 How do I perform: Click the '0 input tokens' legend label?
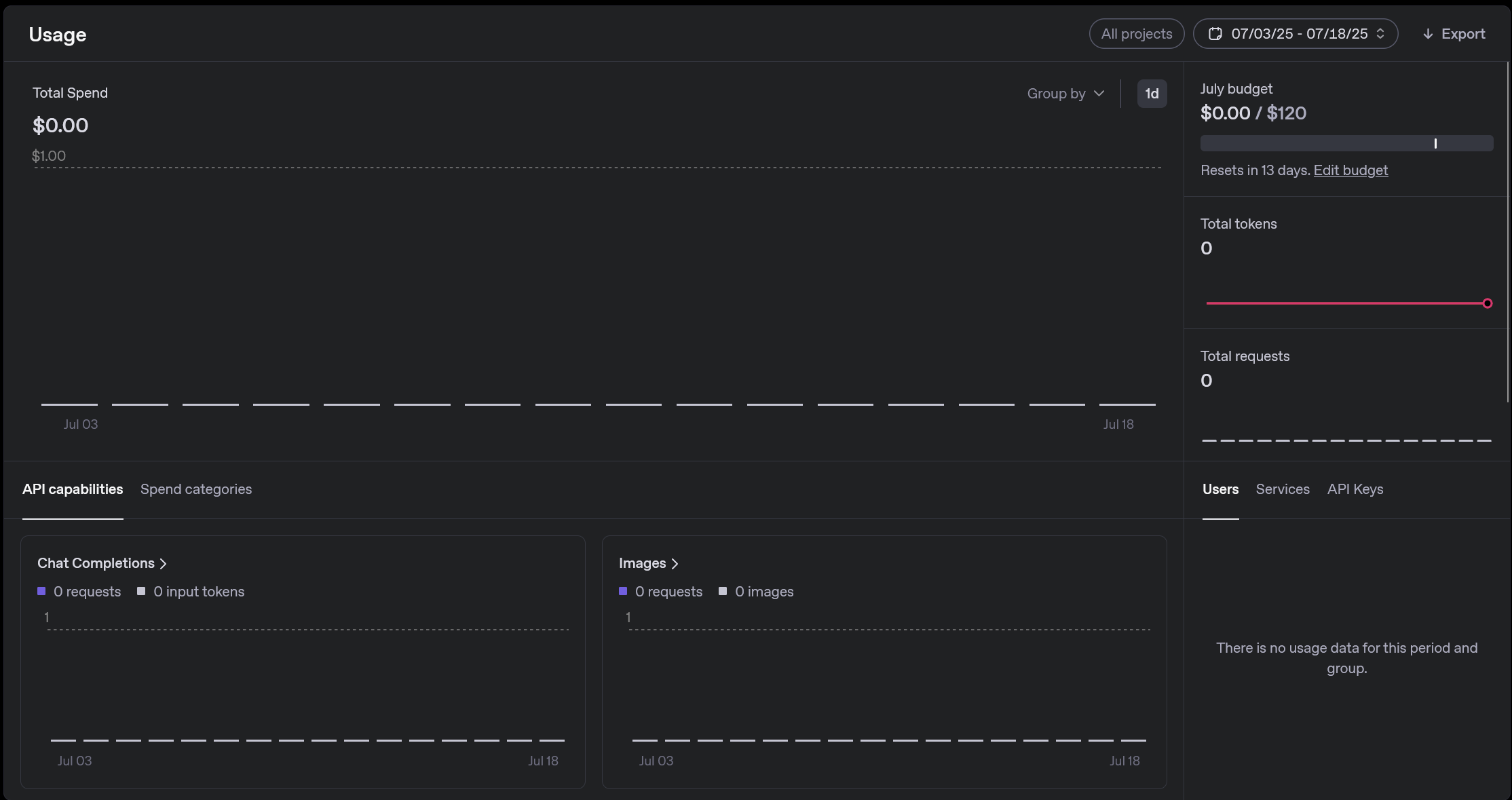click(x=199, y=592)
